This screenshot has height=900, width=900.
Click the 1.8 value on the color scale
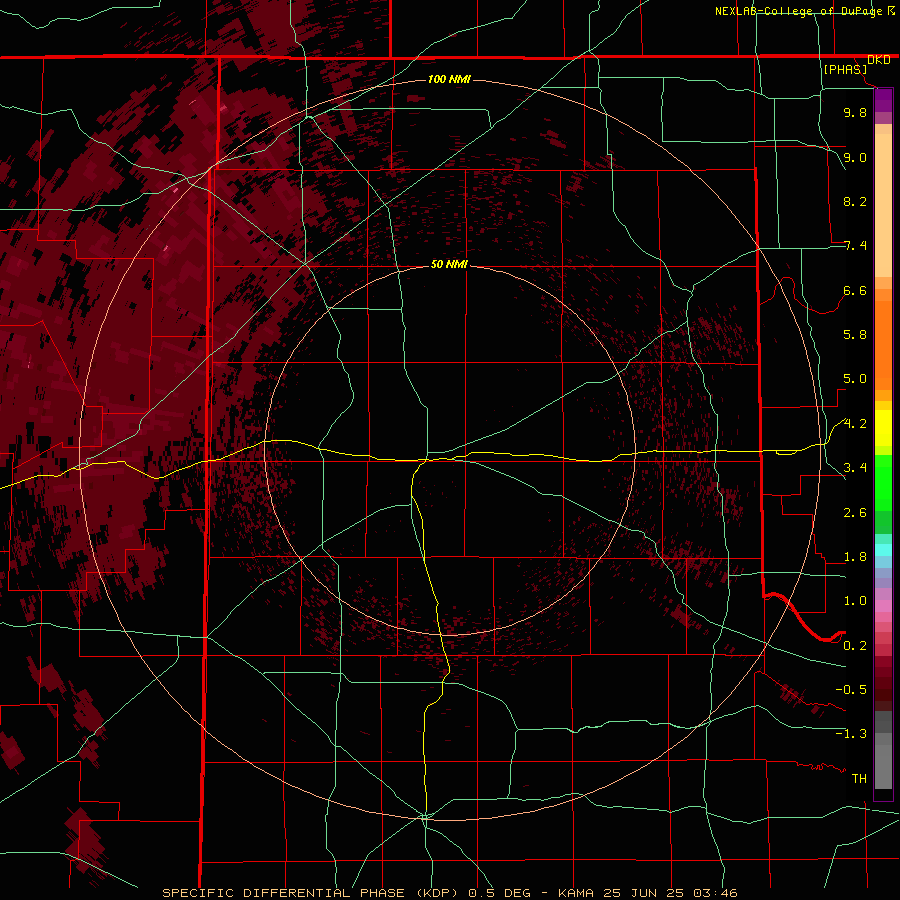[x=855, y=557]
